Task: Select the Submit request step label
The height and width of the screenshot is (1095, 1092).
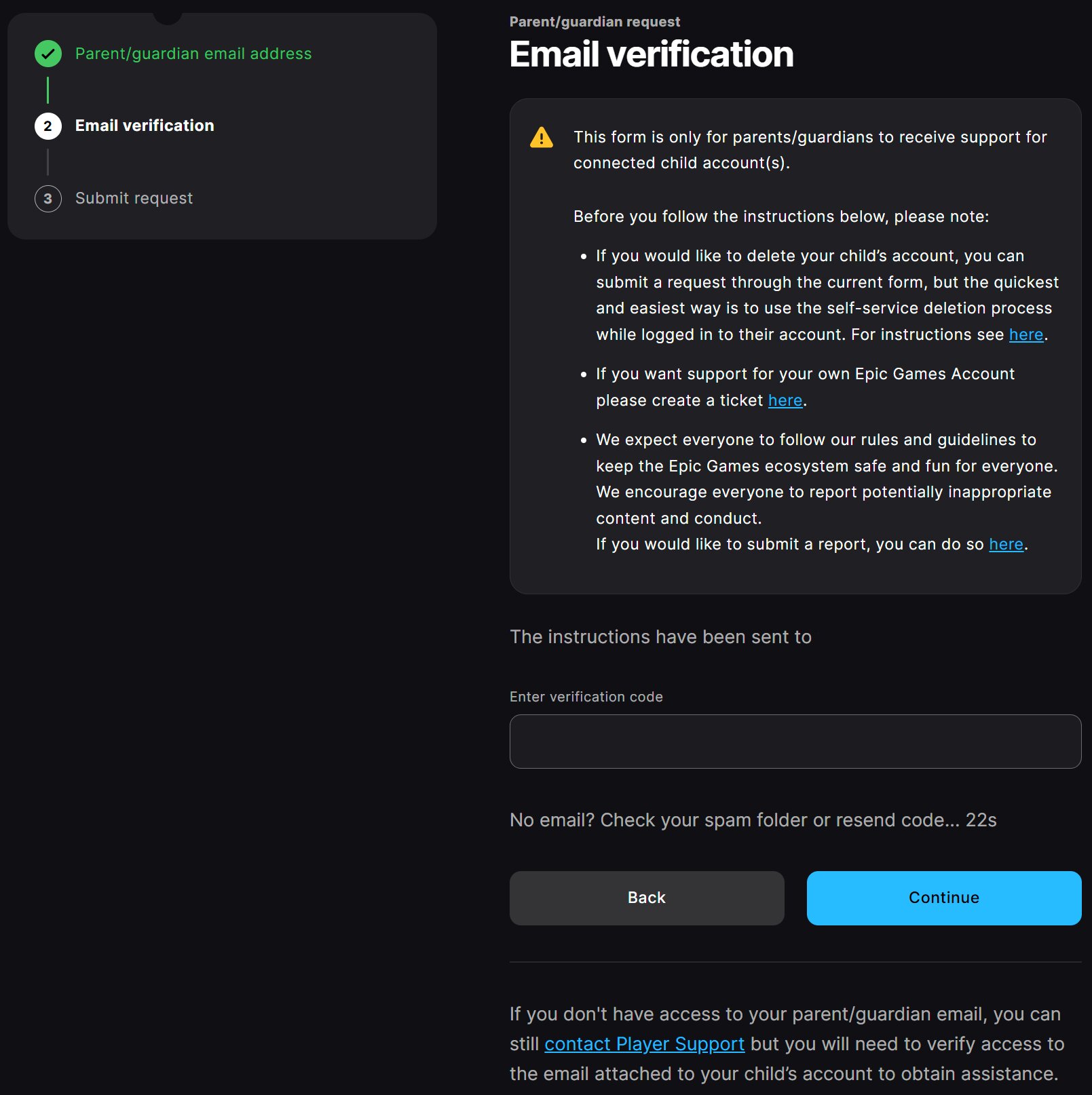Action: (x=134, y=198)
